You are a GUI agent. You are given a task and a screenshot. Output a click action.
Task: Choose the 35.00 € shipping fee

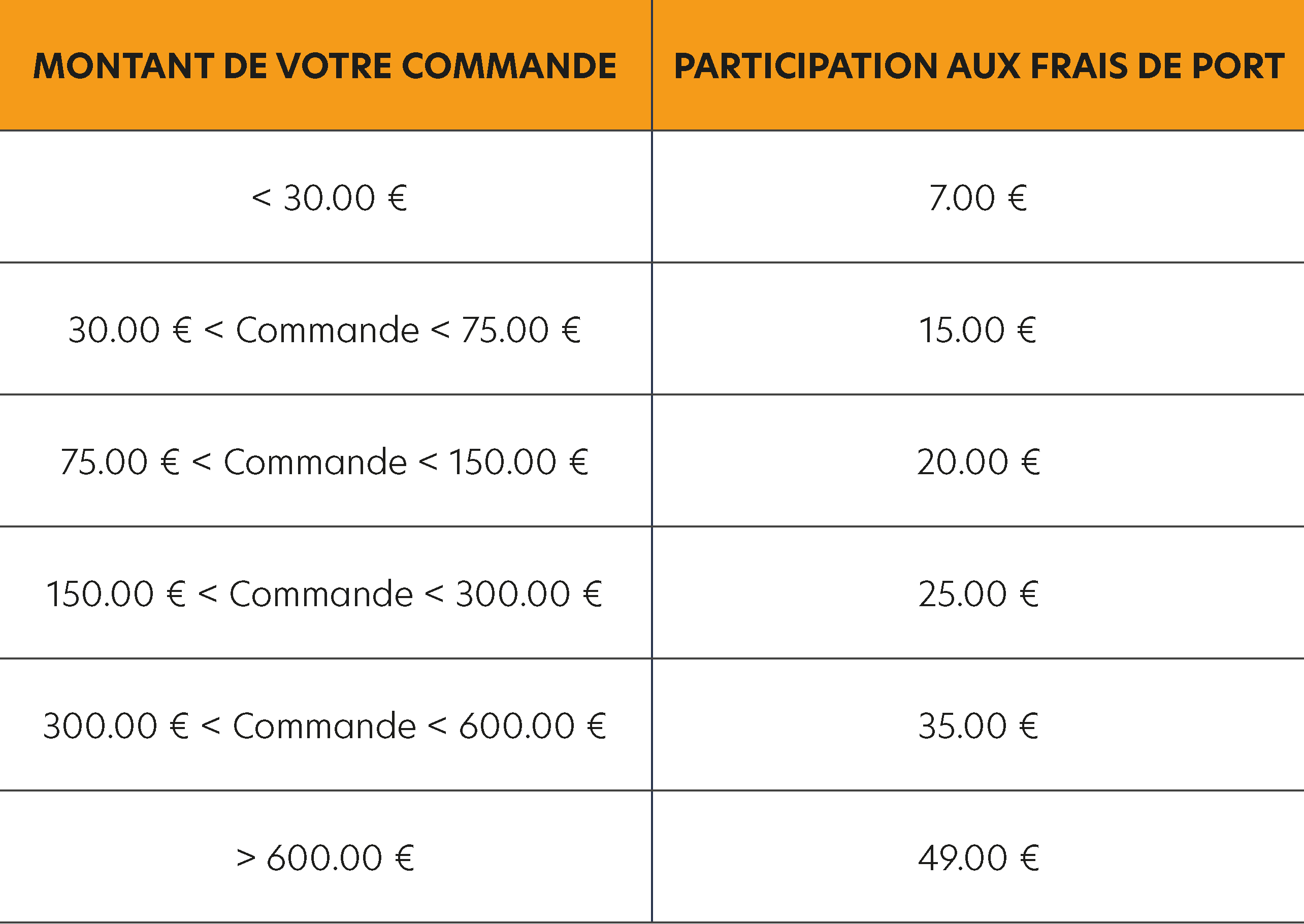tap(978, 726)
